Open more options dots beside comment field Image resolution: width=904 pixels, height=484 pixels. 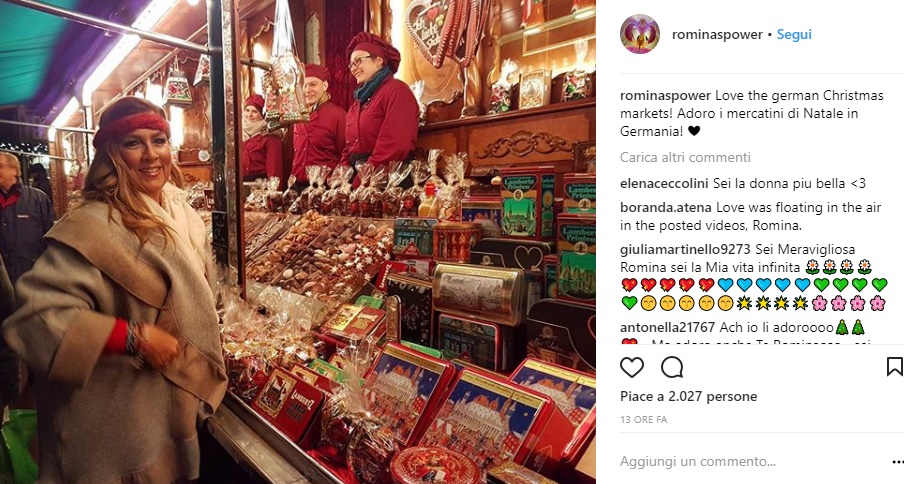click(898, 462)
